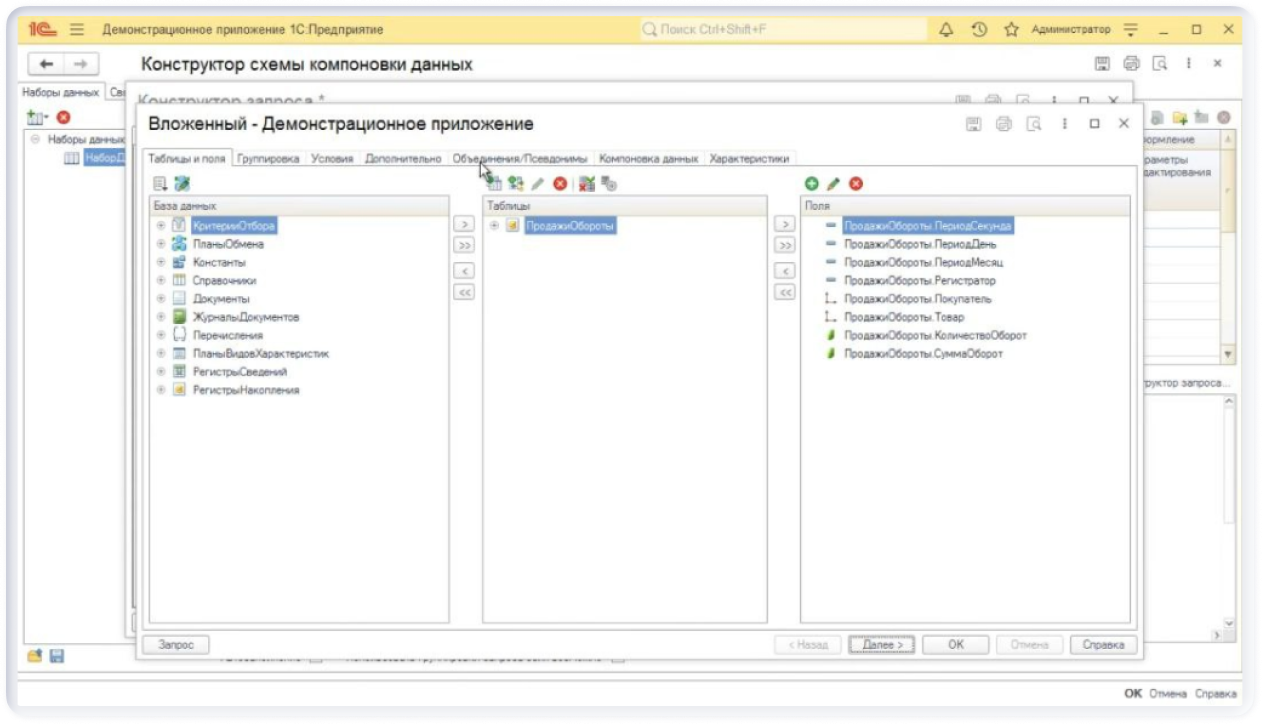Click the Запрос button
Image resolution: width=1262 pixels, height=724 pixels.
[x=176, y=645]
